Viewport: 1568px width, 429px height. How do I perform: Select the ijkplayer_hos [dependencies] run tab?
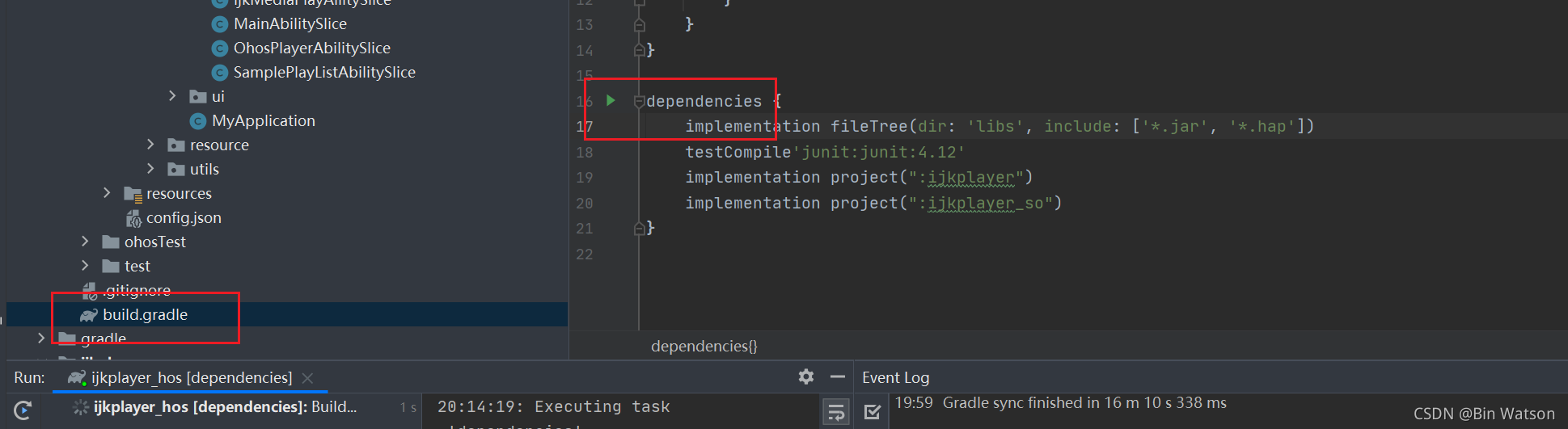coord(192,377)
